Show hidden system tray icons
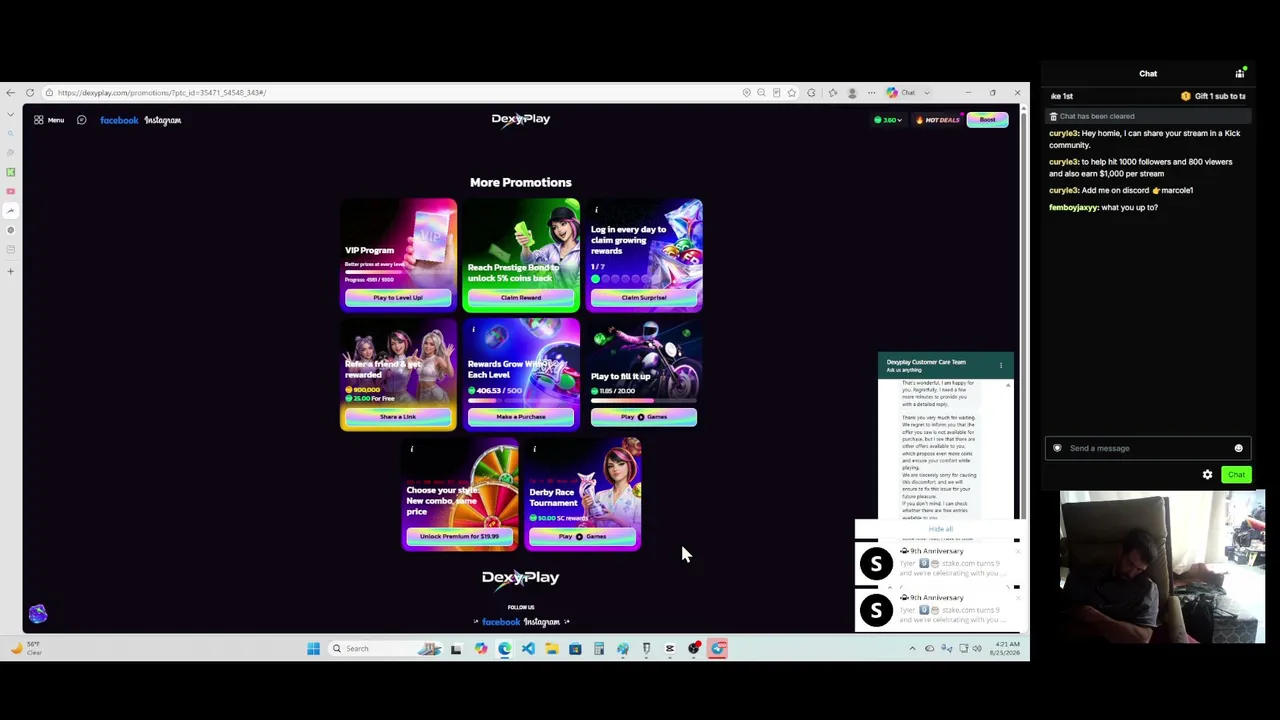1280x720 pixels. click(912, 649)
